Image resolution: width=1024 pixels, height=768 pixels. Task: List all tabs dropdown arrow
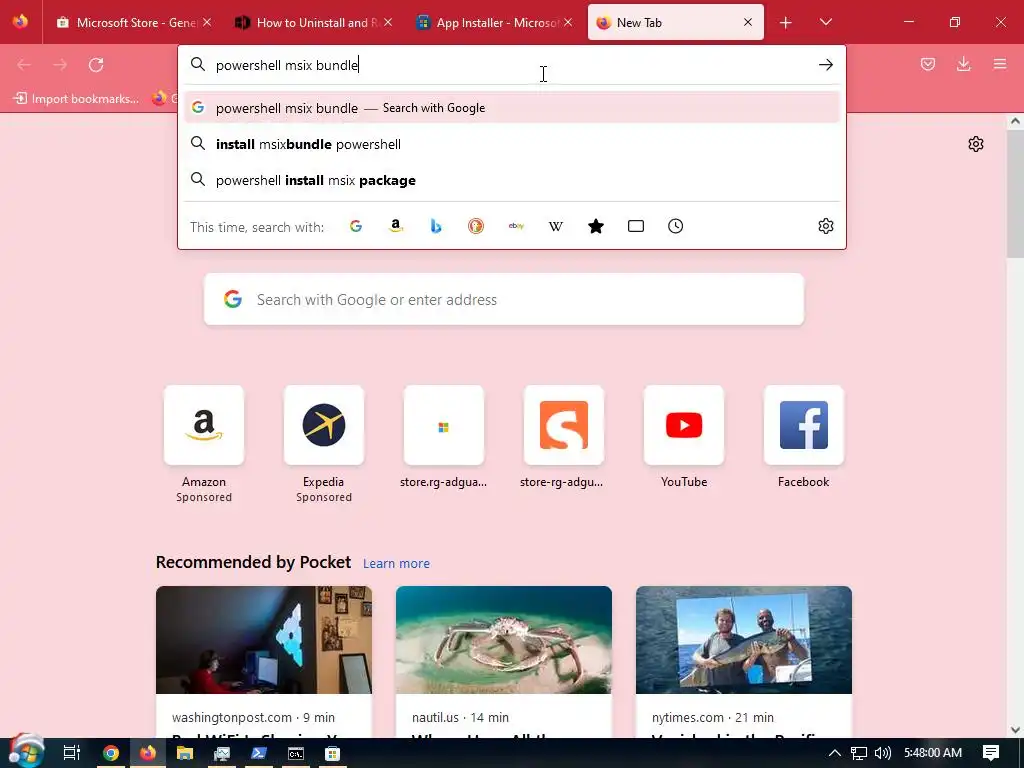(x=825, y=22)
